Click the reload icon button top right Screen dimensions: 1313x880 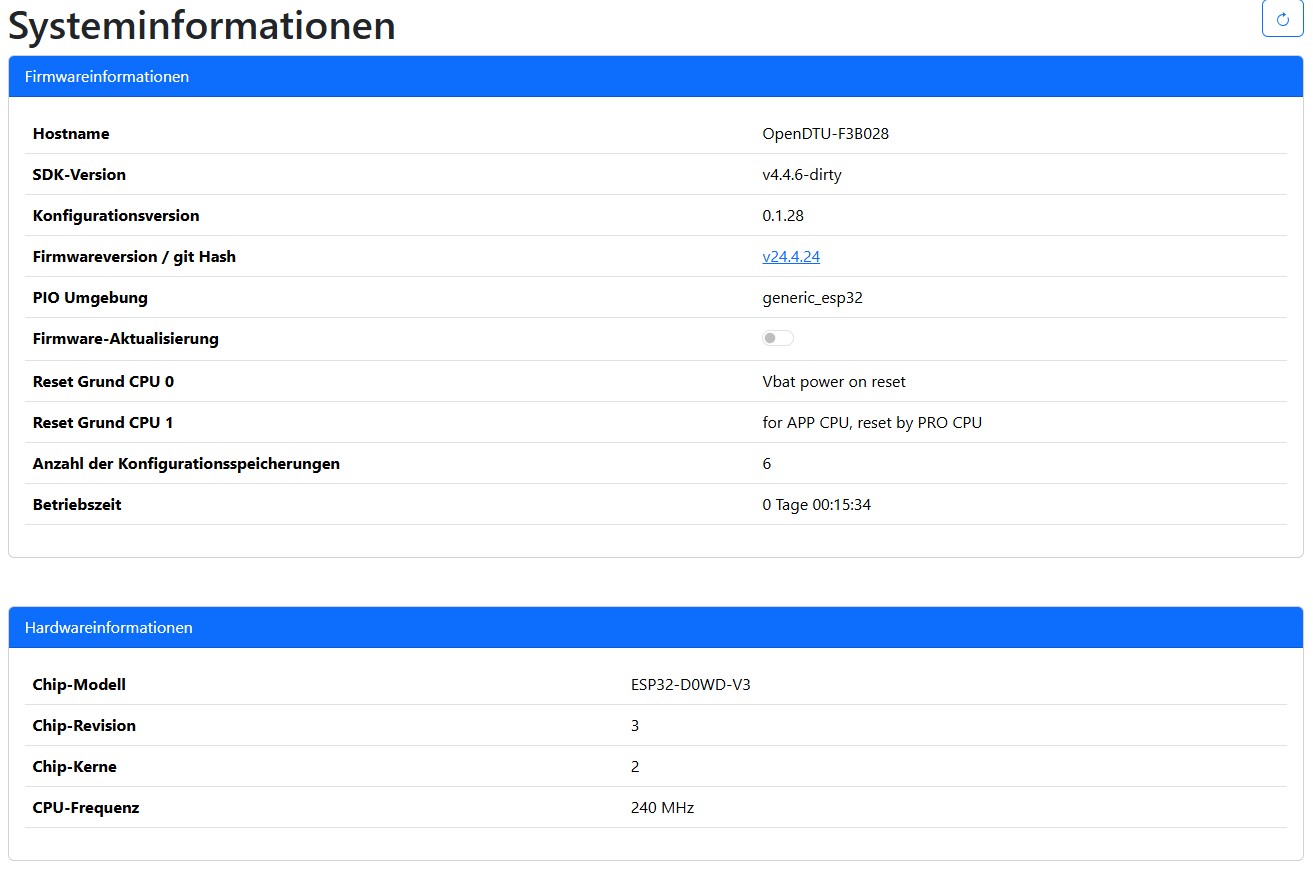click(x=1282, y=19)
